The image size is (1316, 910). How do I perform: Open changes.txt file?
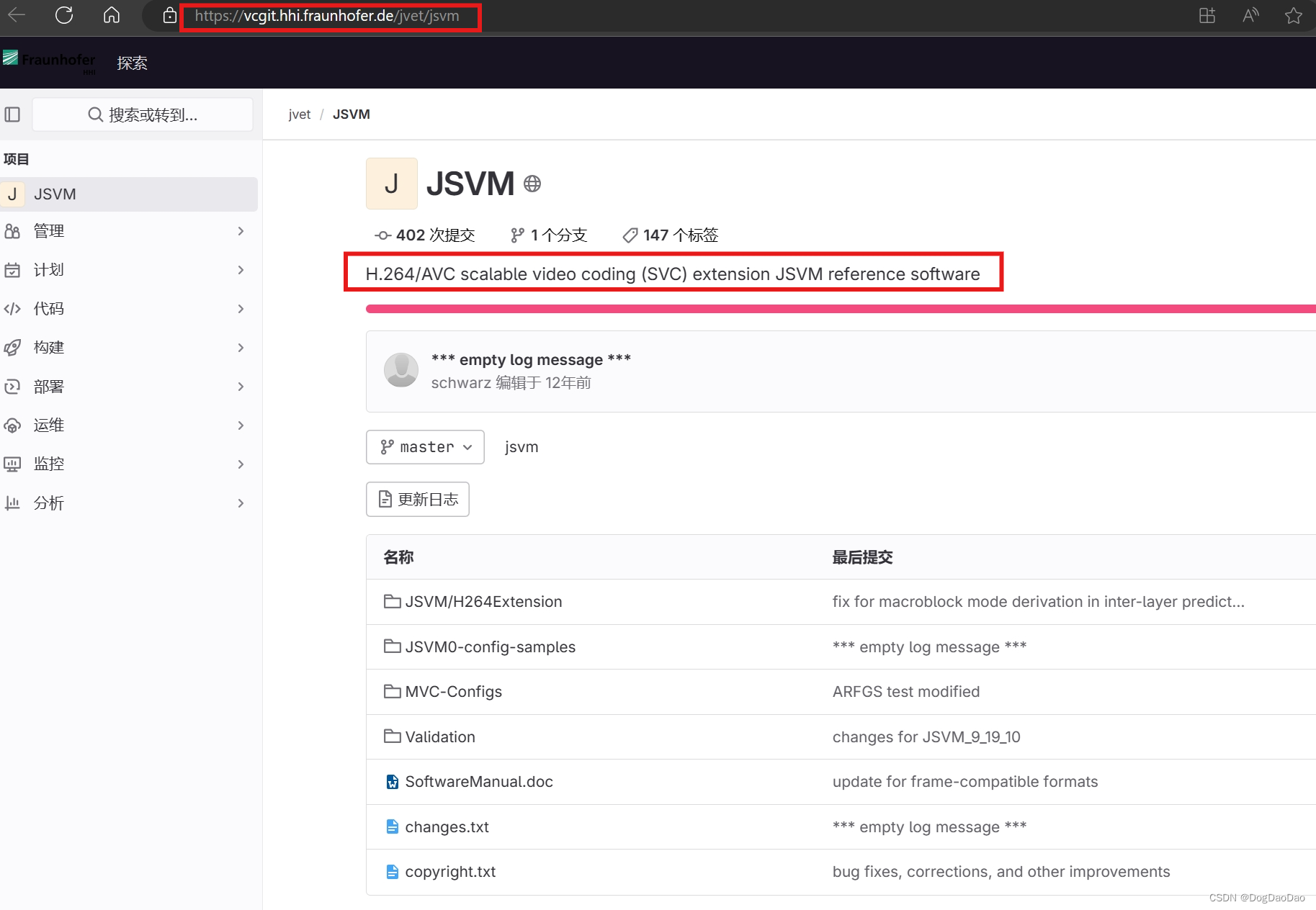tap(447, 827)
